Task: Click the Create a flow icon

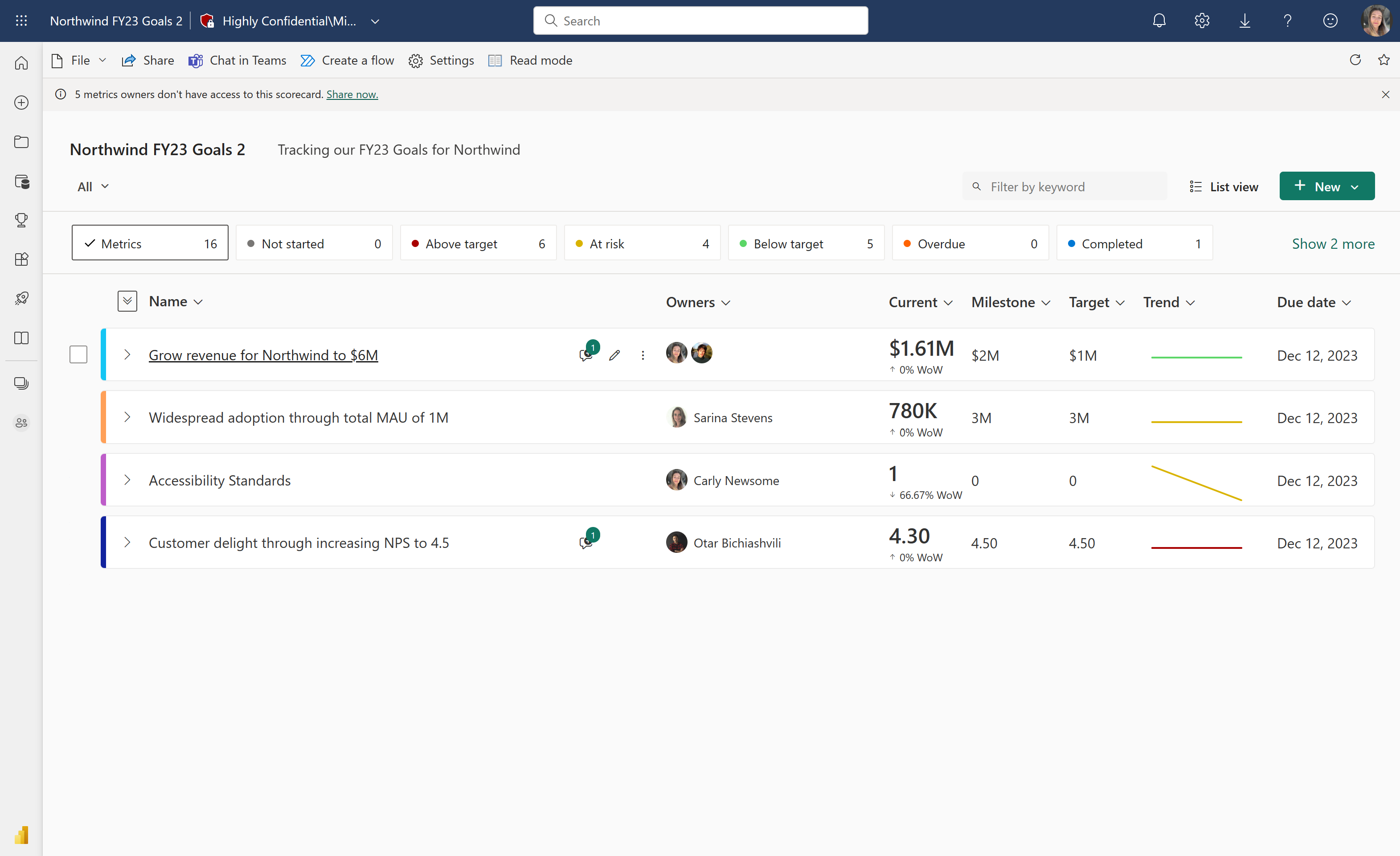Action: [x=308, y=60]
